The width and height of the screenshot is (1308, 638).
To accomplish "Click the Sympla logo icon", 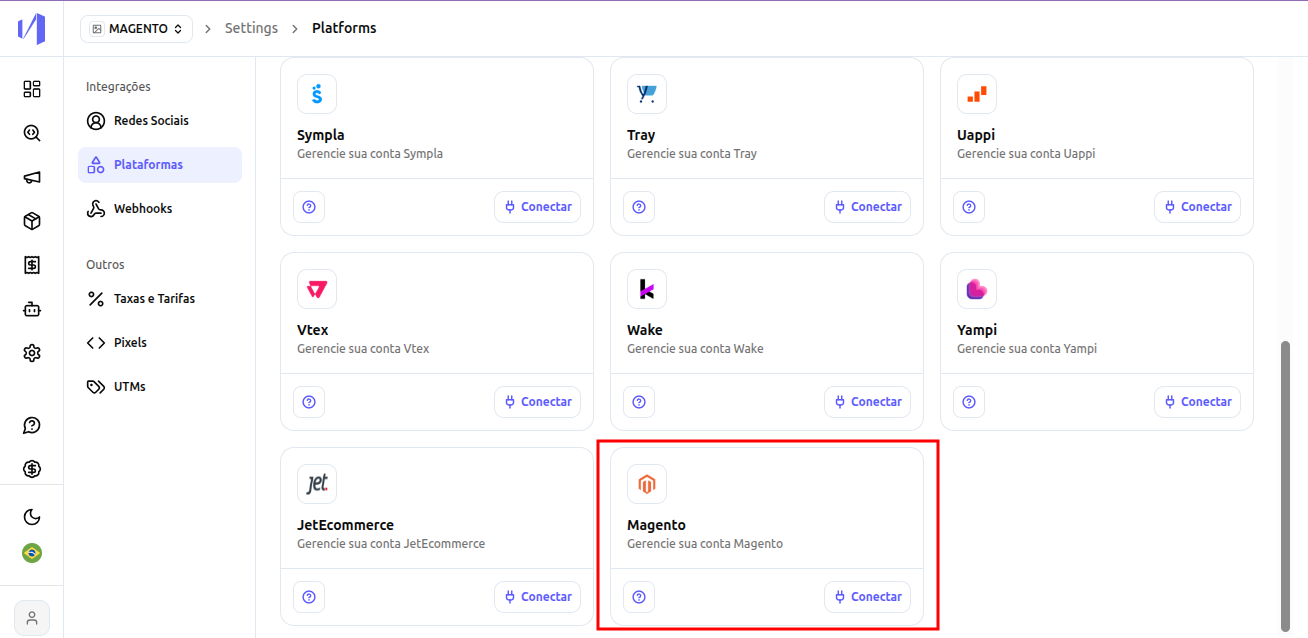I will (x=317, y=94).
